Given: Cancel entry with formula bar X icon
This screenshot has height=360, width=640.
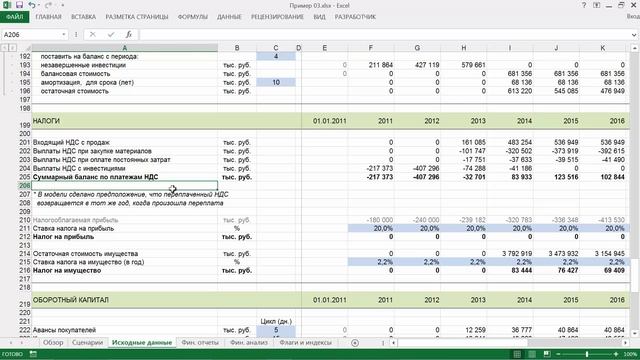Looking at the screenshot, I should pyautogui.click(x=93, y=35).
